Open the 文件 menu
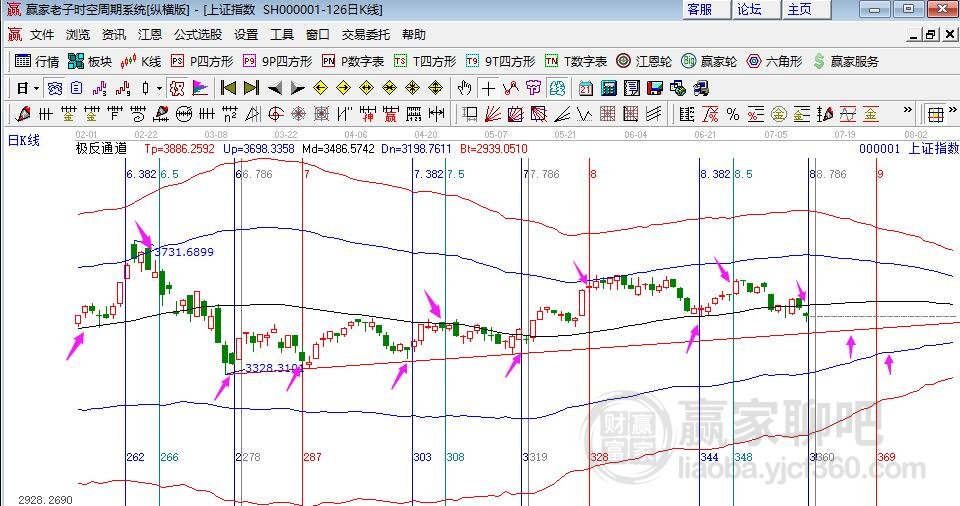The image size is (960, 506). pyautogui.click(x=42, y=35)
